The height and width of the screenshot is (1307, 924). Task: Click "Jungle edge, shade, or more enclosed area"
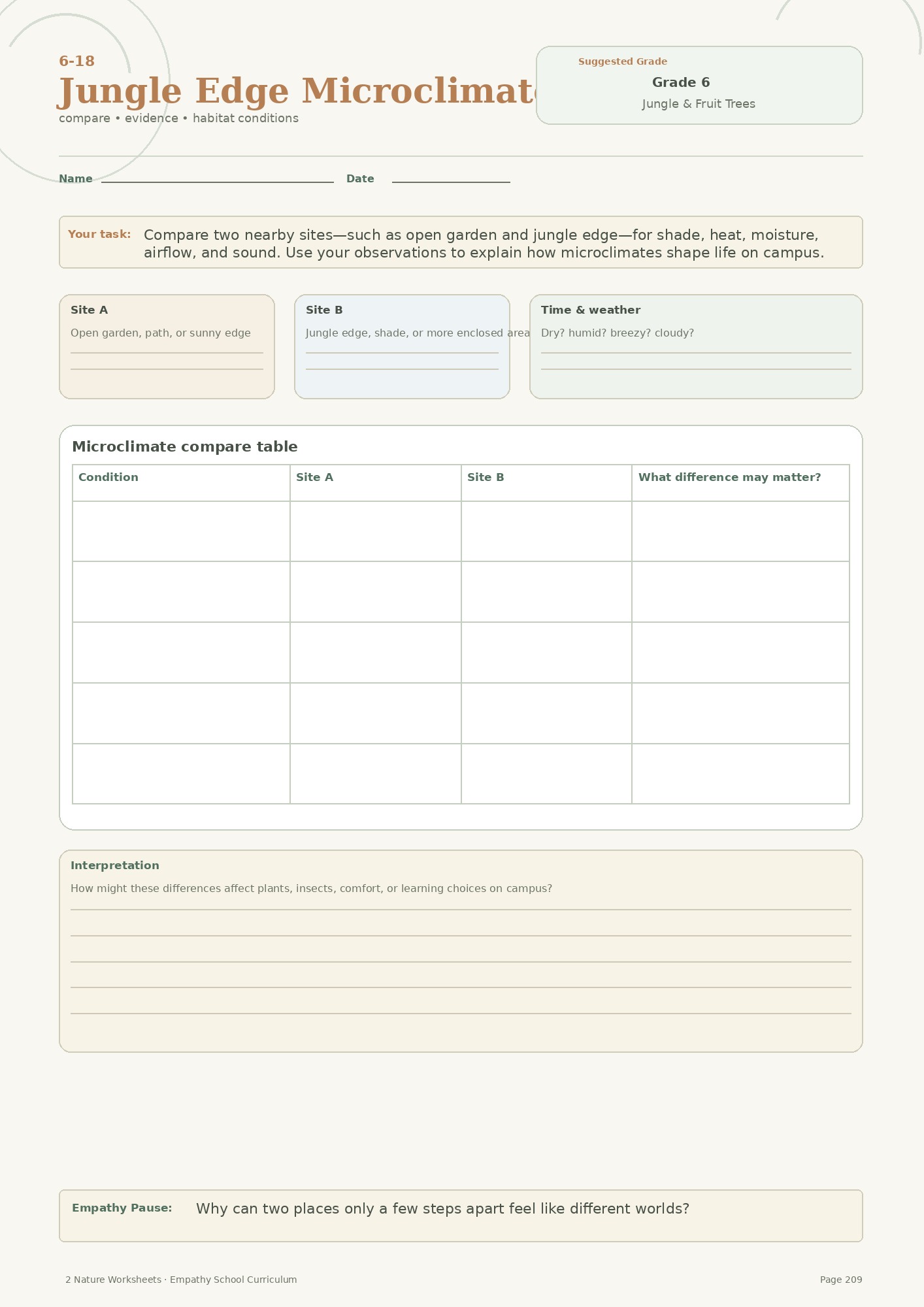point(418,333)
